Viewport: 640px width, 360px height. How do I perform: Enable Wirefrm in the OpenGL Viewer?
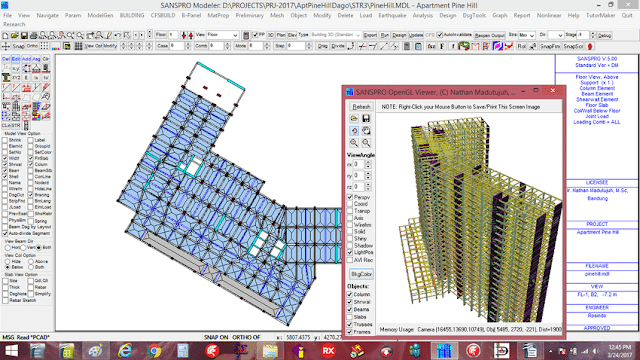point(350,225)
